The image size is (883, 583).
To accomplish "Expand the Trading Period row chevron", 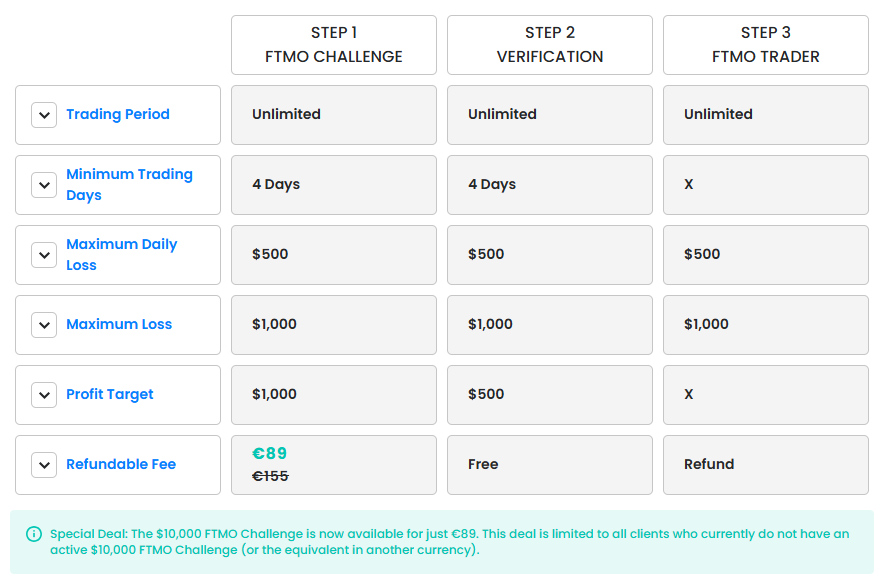I will pyautogui.click(x=44, y=115).
